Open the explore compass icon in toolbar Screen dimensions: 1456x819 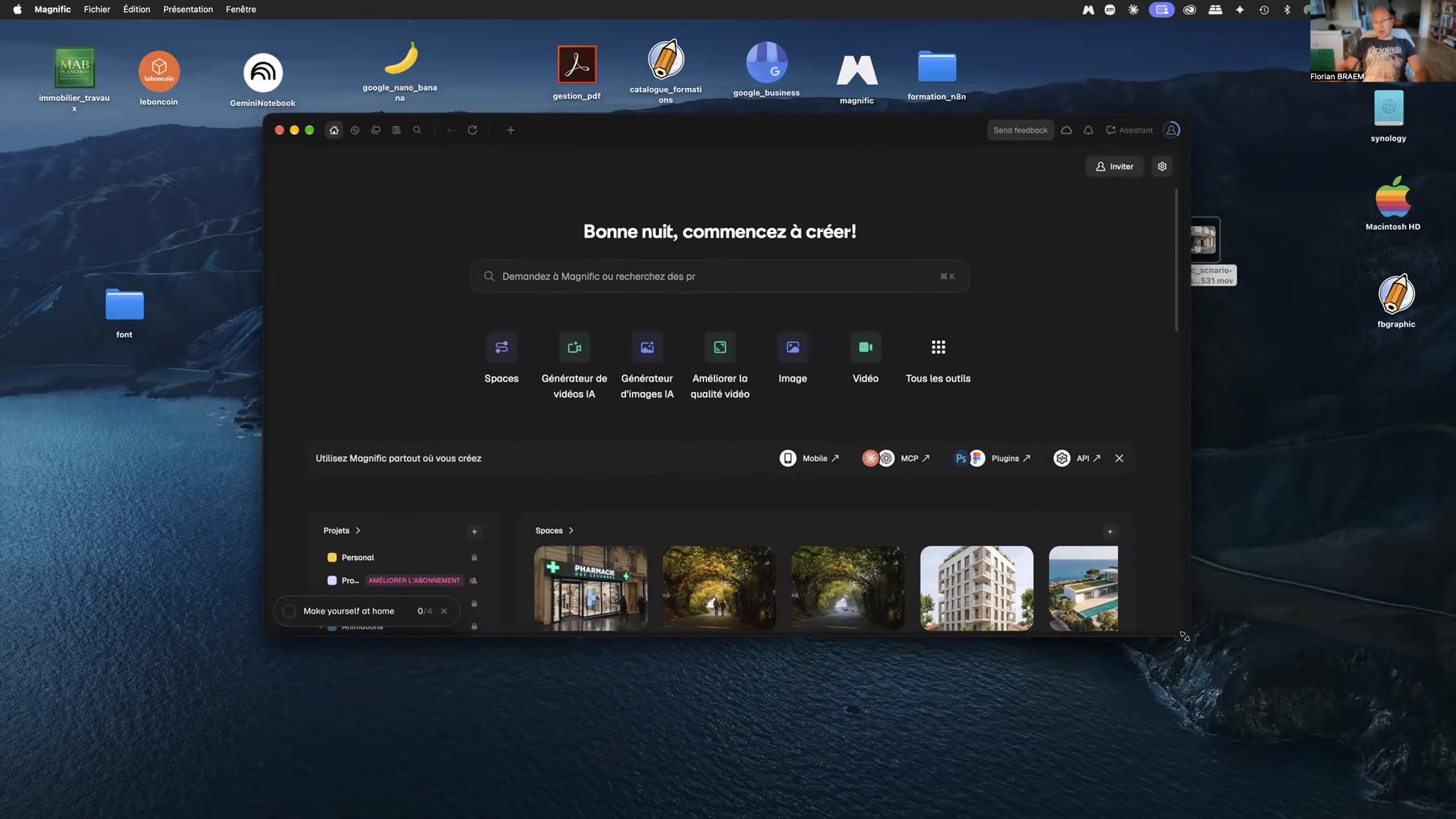355,130
